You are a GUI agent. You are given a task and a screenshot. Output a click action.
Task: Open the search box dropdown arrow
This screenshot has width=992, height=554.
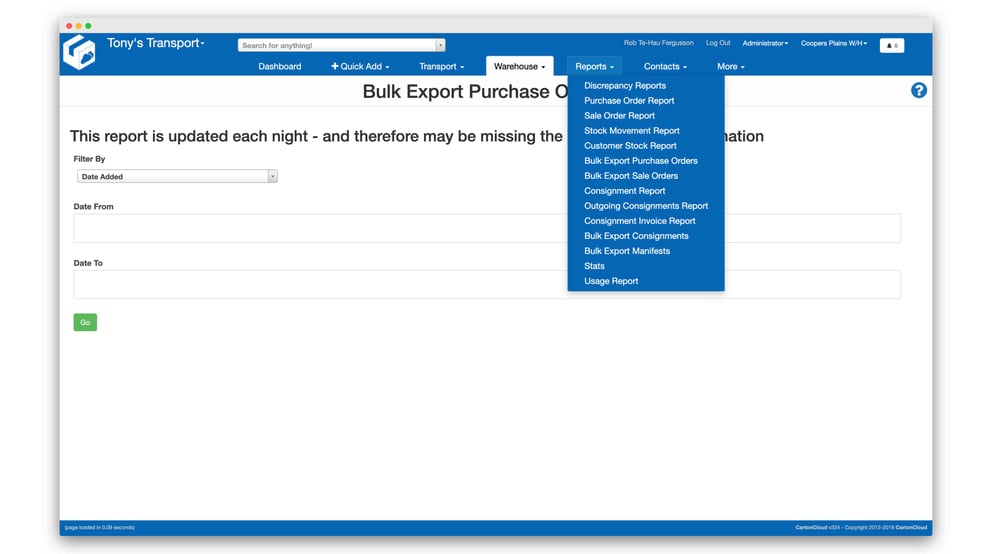440,46
